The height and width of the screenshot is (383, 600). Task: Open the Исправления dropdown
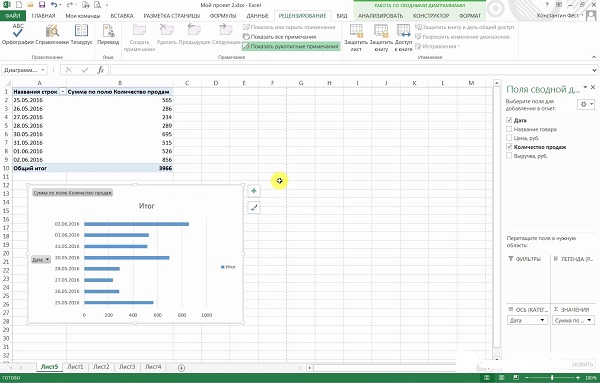coord(437,46)
